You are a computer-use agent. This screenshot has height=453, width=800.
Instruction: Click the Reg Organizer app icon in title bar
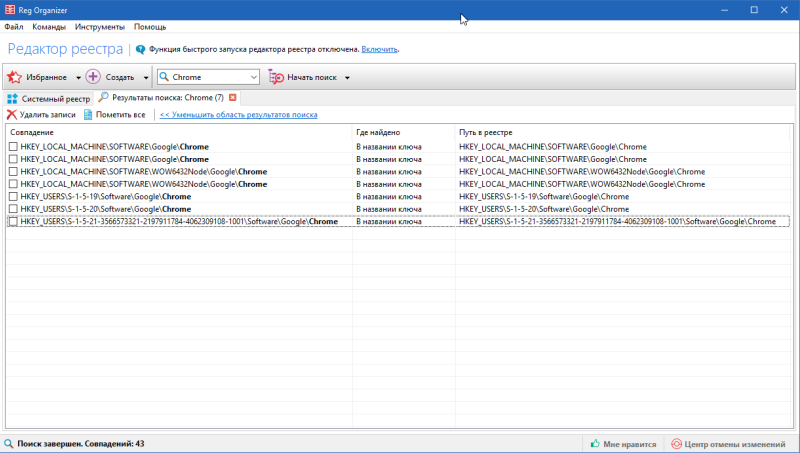[x=10, y=10]
